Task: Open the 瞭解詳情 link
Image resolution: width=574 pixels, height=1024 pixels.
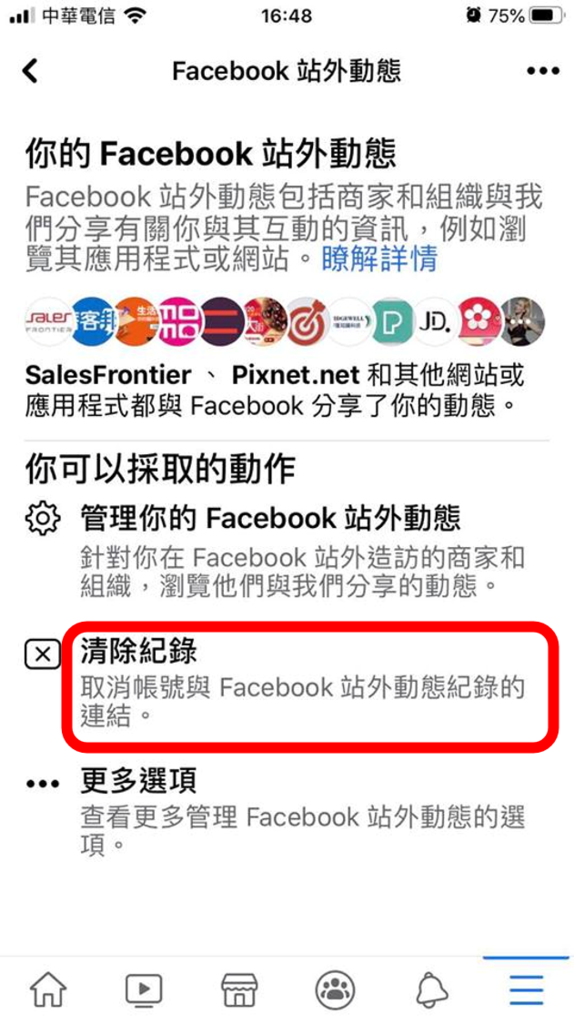Action: click(379, 260)
